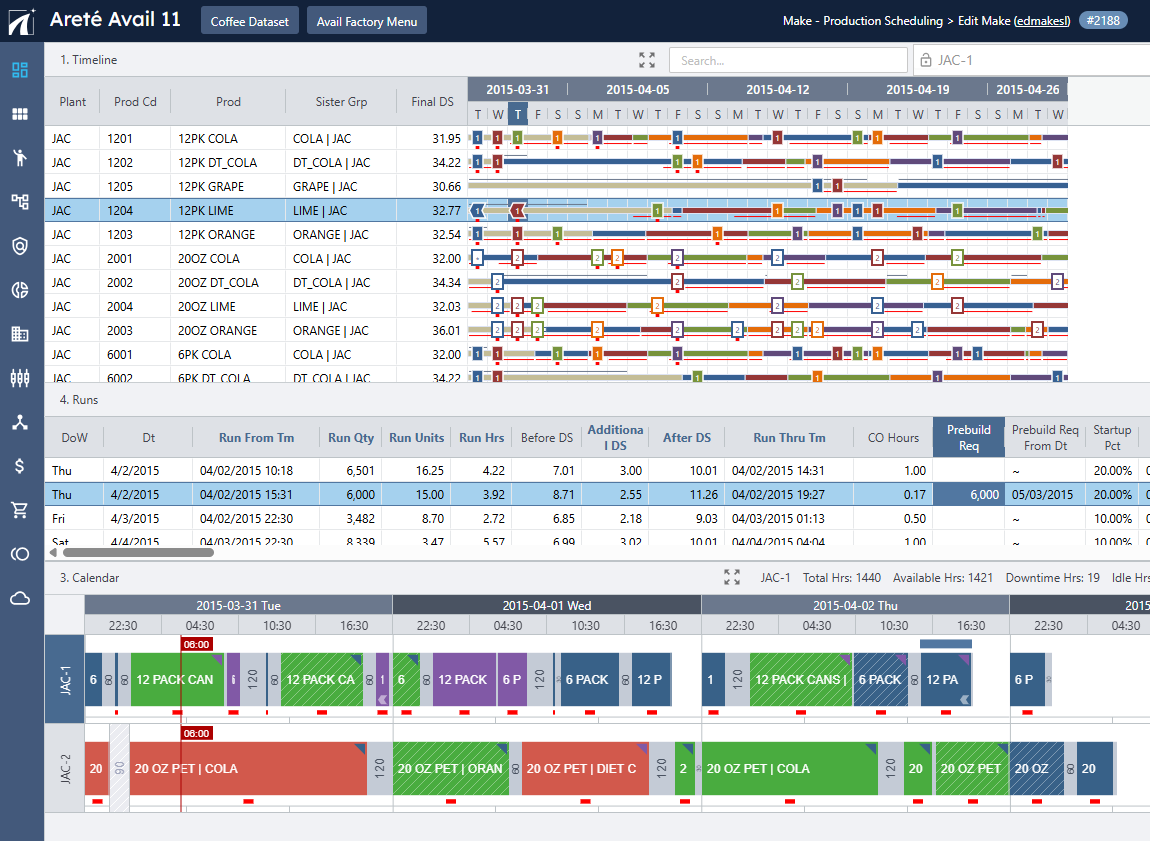Viewport: 1150px width, 841px height.
Task: Select the Prebuild Req column header
Action: tap(968, 438)
